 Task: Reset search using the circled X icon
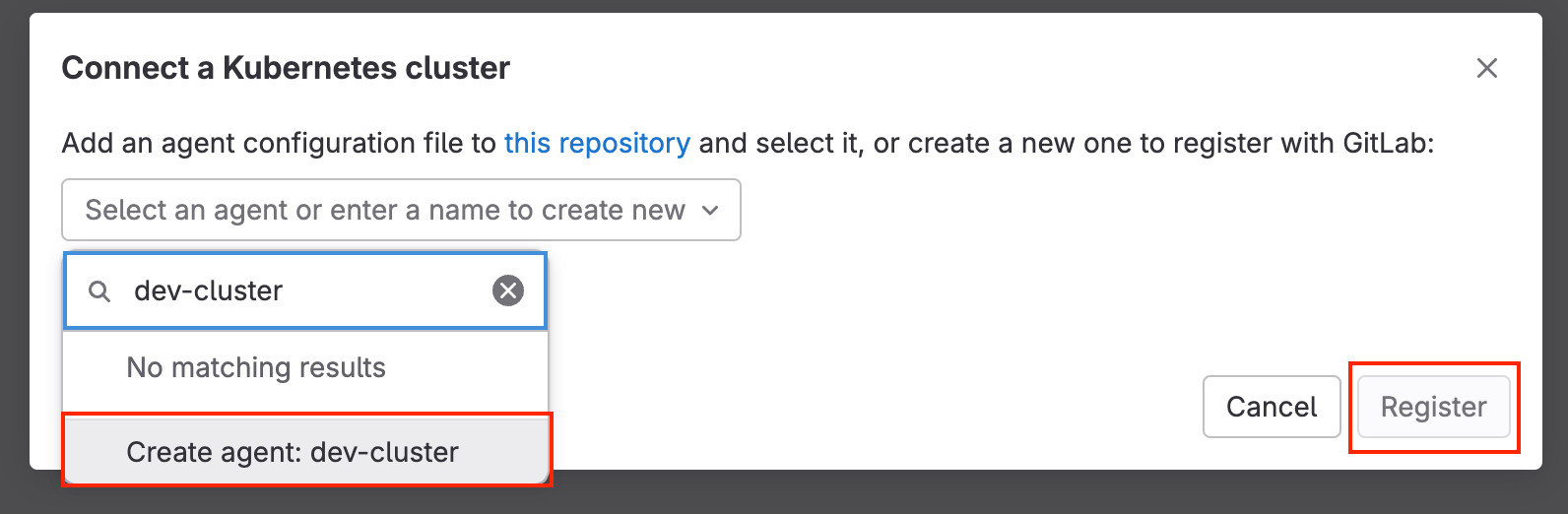tap(508, 290)
